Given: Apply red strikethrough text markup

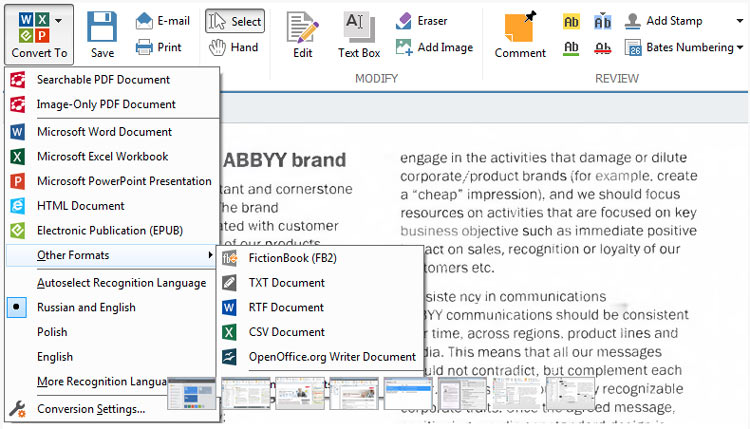Looking at the screenshot, I should pos(602,48).
